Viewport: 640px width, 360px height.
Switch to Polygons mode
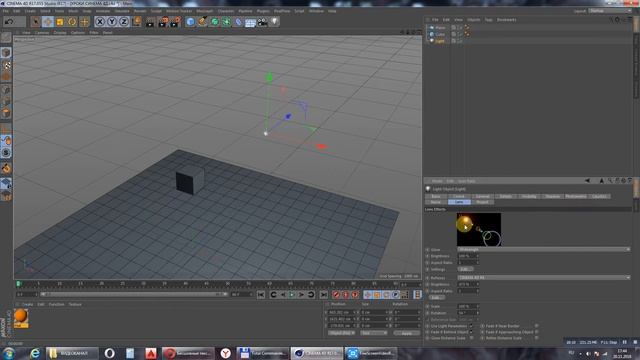(x=6, y=113)
